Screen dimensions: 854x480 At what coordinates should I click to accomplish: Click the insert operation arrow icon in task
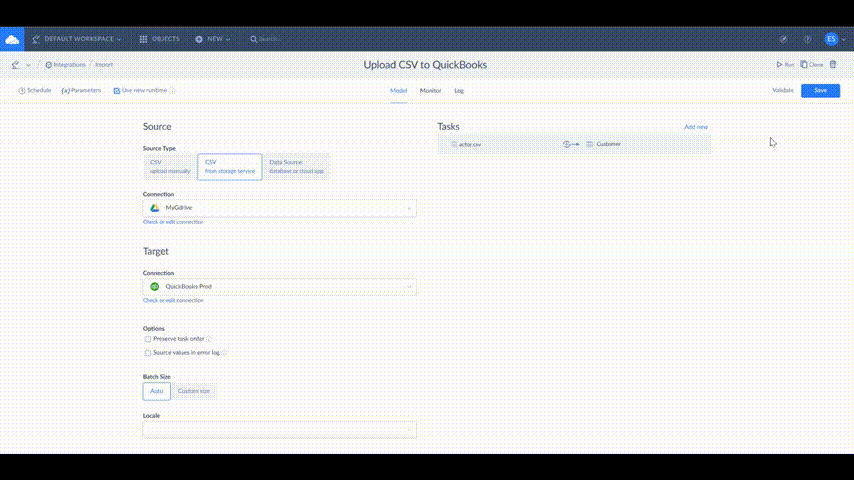[x=571, y=144]
